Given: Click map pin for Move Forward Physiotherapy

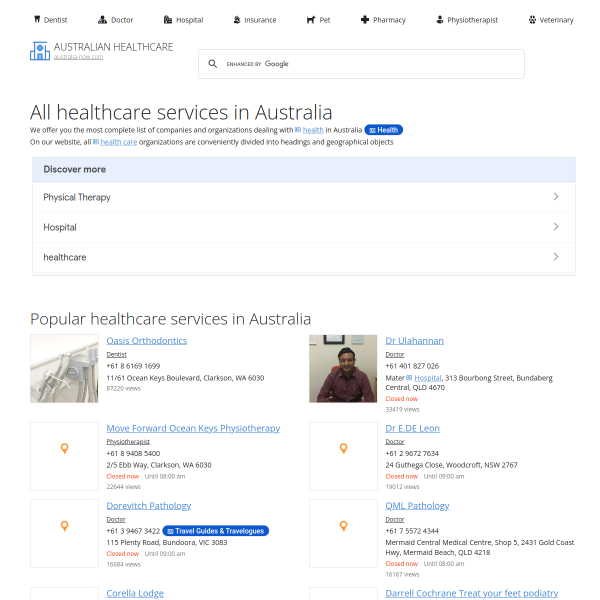Looking at the screenshot, I should coord(65,448).
